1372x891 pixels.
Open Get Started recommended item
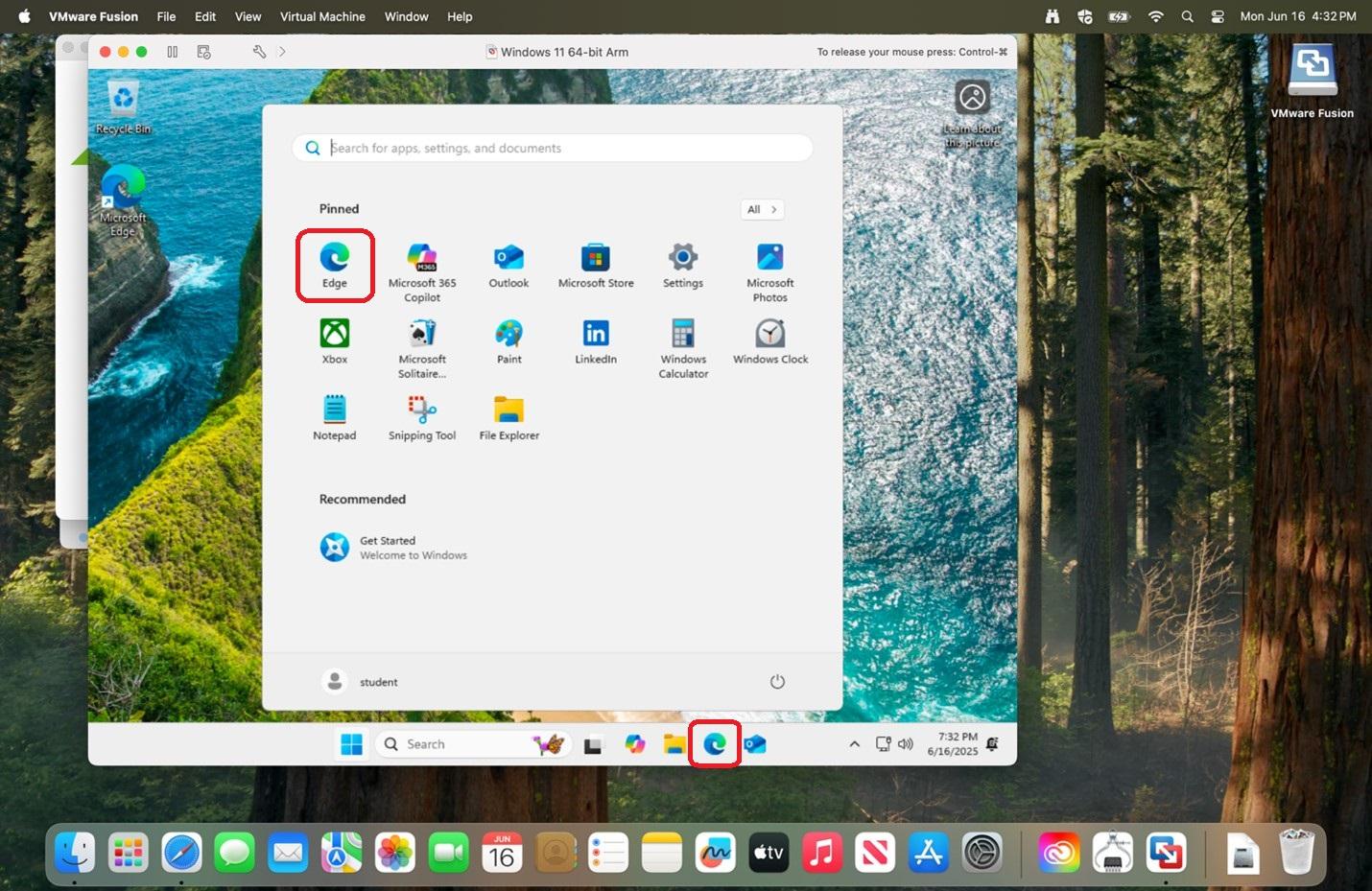click(393, 548)
